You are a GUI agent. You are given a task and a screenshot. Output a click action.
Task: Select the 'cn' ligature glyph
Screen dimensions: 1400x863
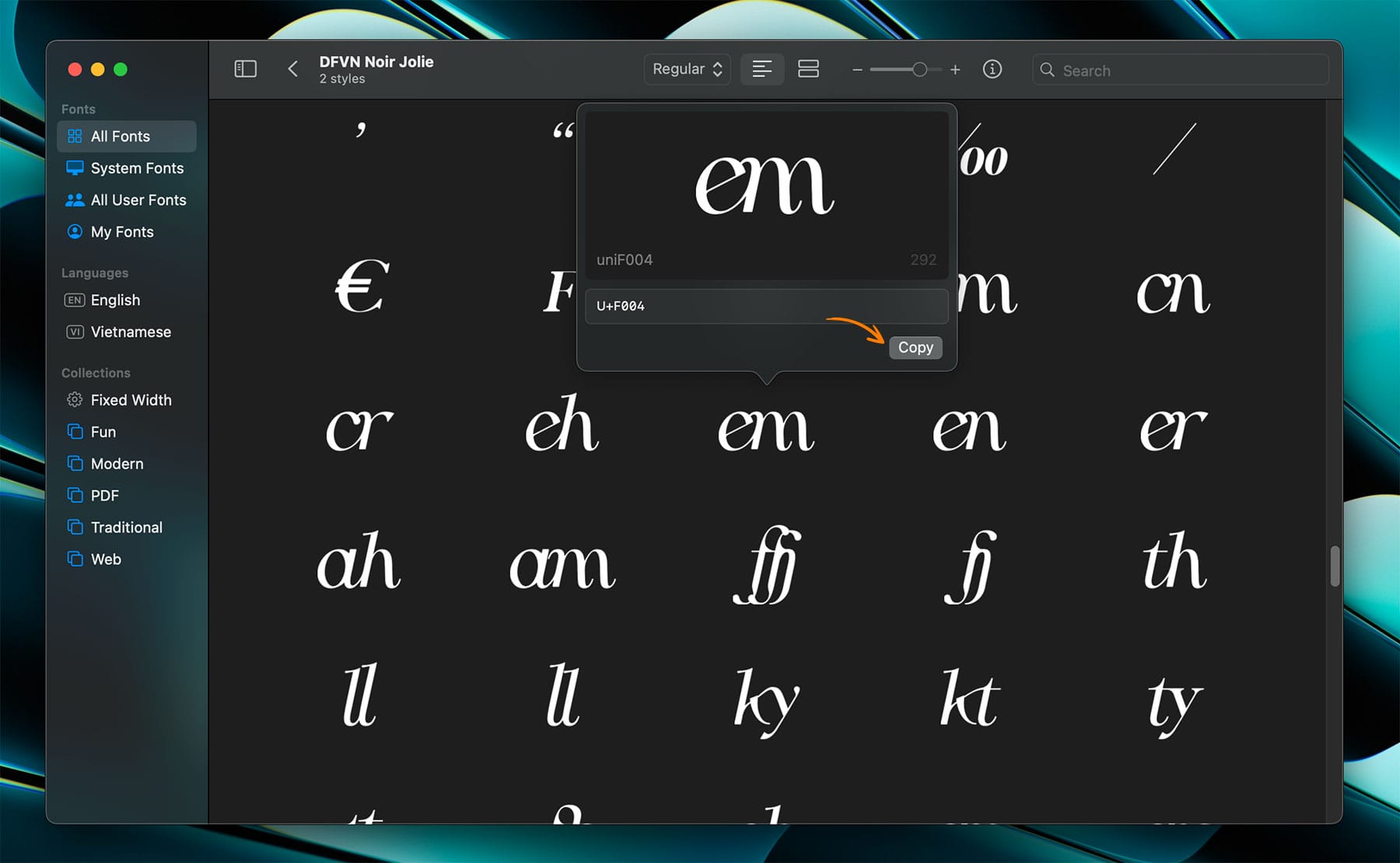click(1174, 293)
